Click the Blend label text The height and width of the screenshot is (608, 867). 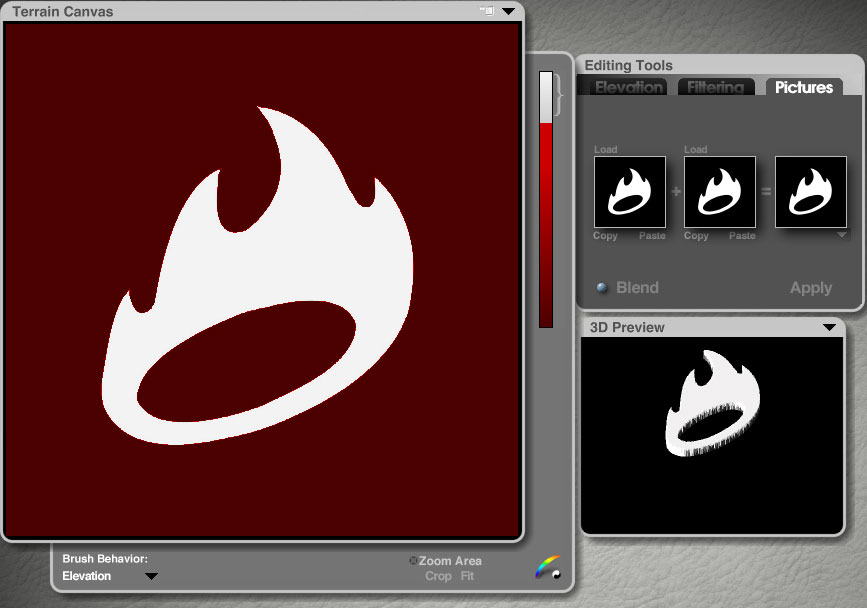point(638,287)
